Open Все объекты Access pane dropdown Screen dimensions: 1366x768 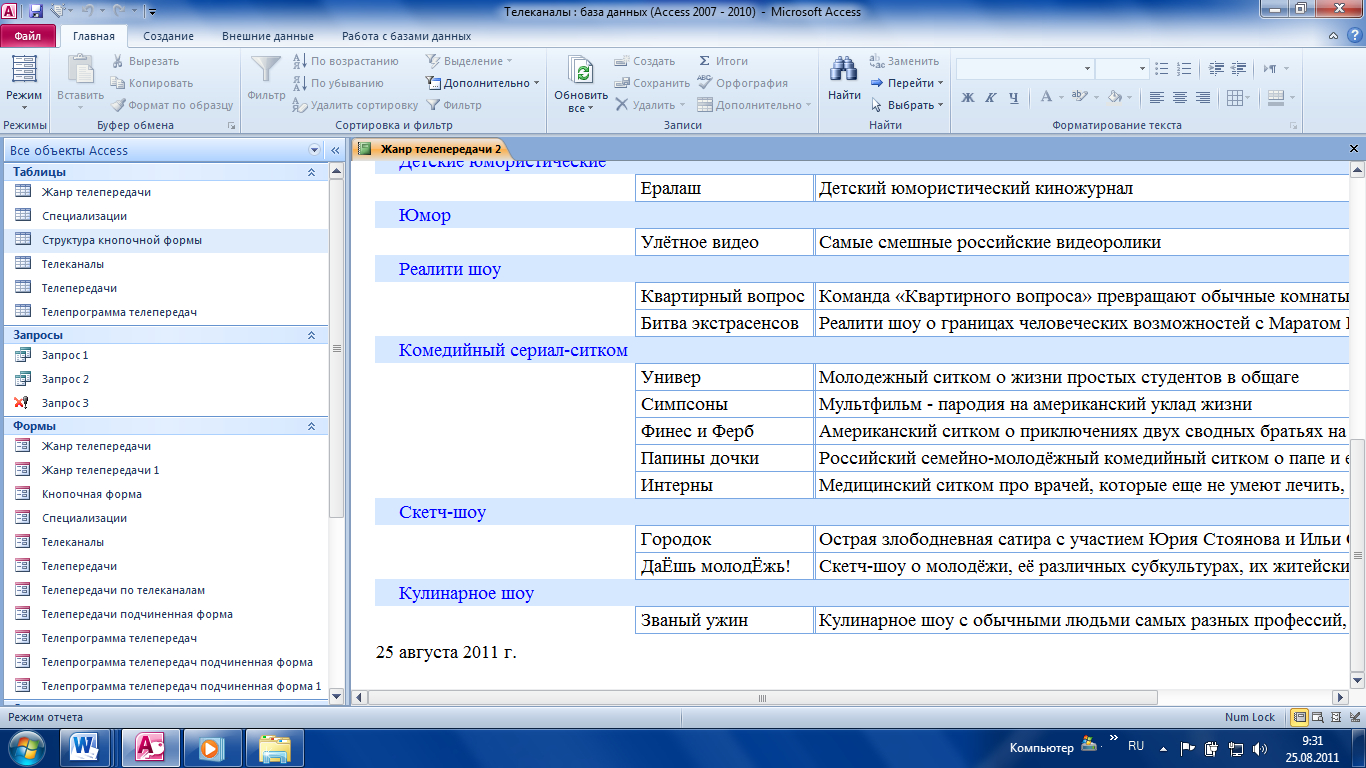(313, 151)
